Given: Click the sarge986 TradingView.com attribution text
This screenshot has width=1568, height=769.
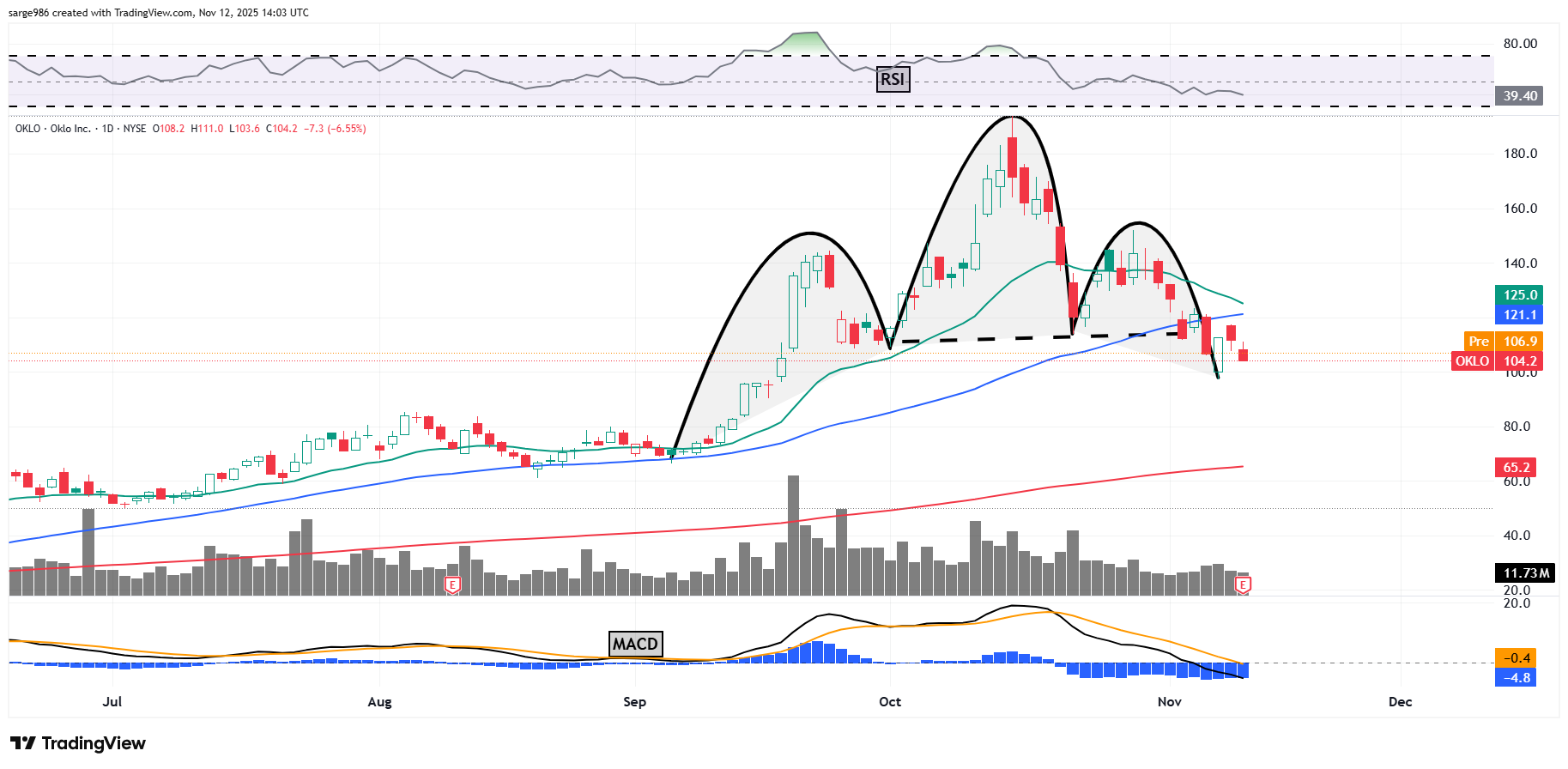Looking at the screenshot, I should (159, 13).
